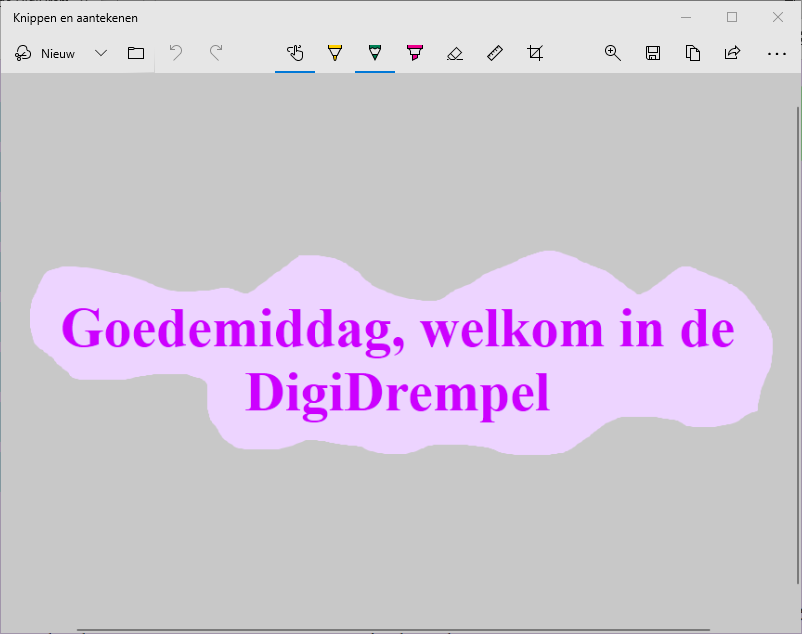Copy the snip to clipboard
The width and height of the screenshot is (802, 634).
(693, 53)
